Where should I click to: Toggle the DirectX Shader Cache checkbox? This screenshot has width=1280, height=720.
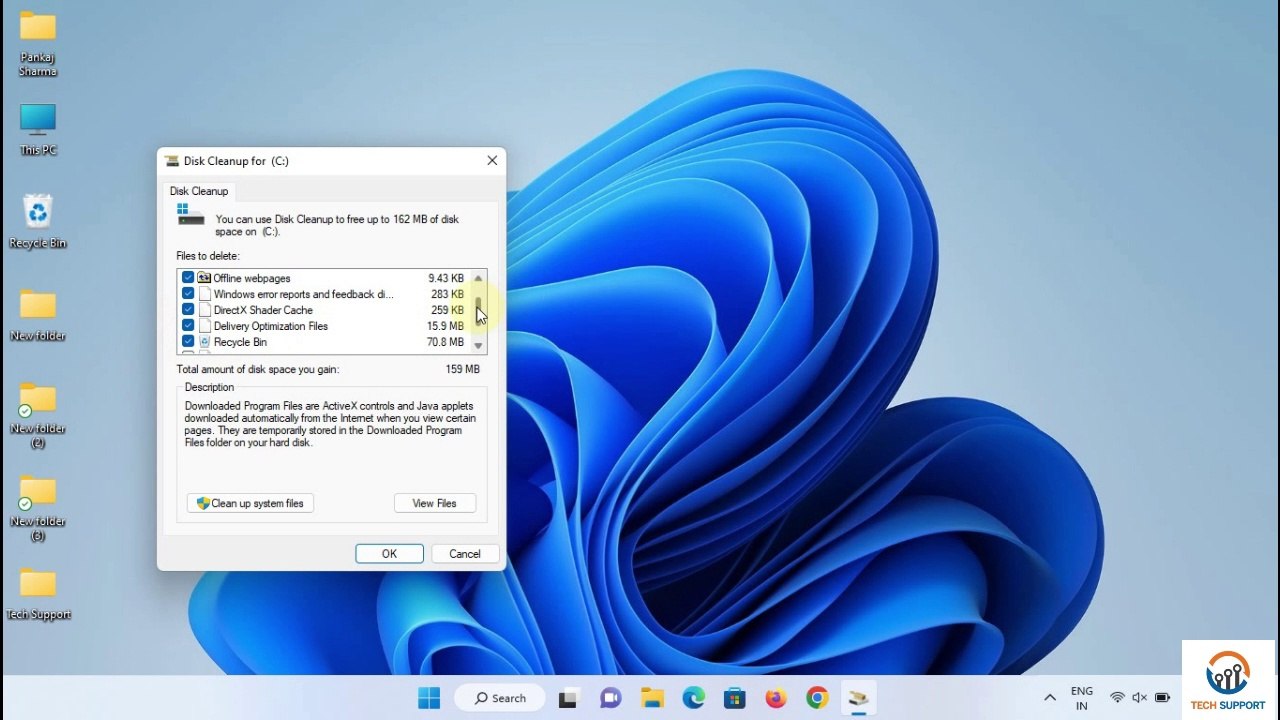(188, 310)
